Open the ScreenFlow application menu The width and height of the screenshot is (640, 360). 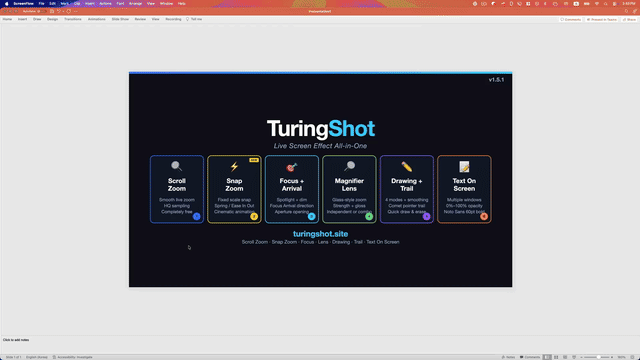[x=23, y=4]
